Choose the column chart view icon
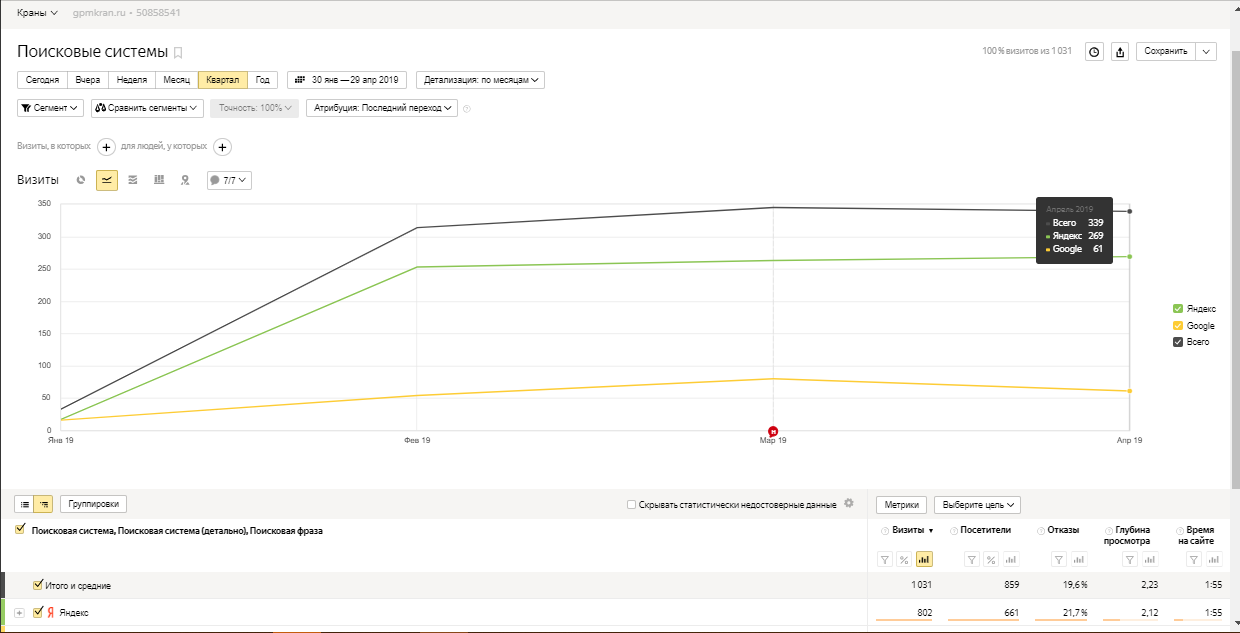Screen dimensions: 1240x633 pos(159,180)
